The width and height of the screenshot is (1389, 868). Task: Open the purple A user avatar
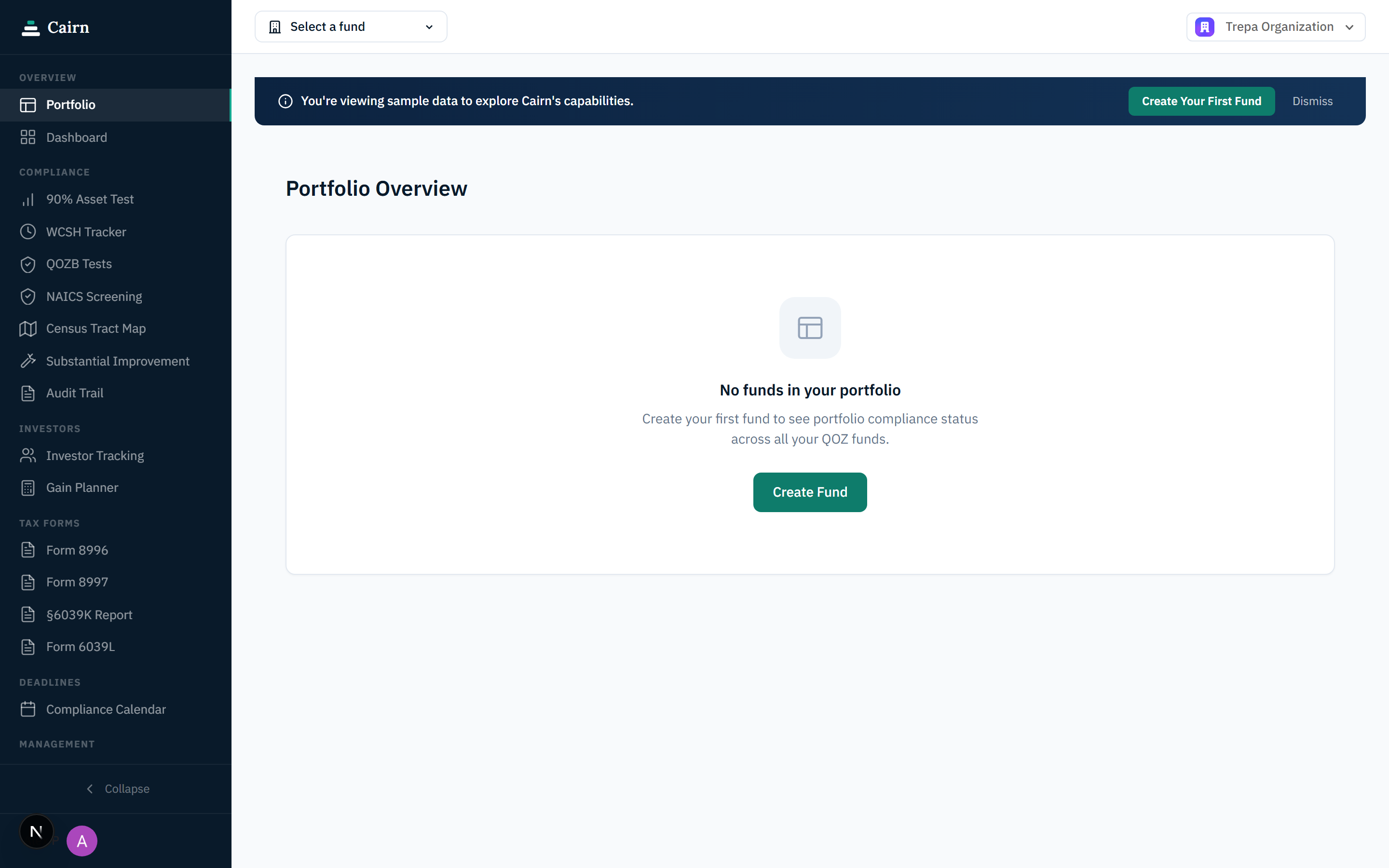82,841
